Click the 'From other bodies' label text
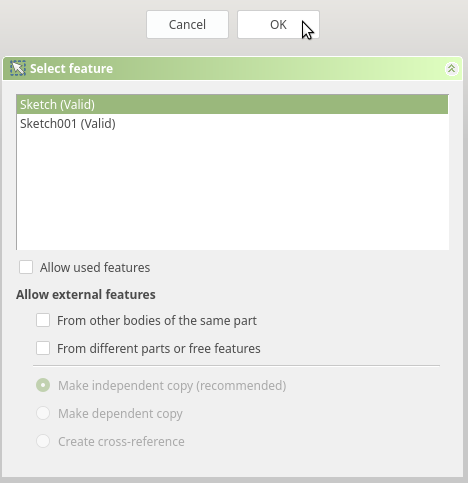Screen dimensions: 468x483 click(x=157, y=321)
